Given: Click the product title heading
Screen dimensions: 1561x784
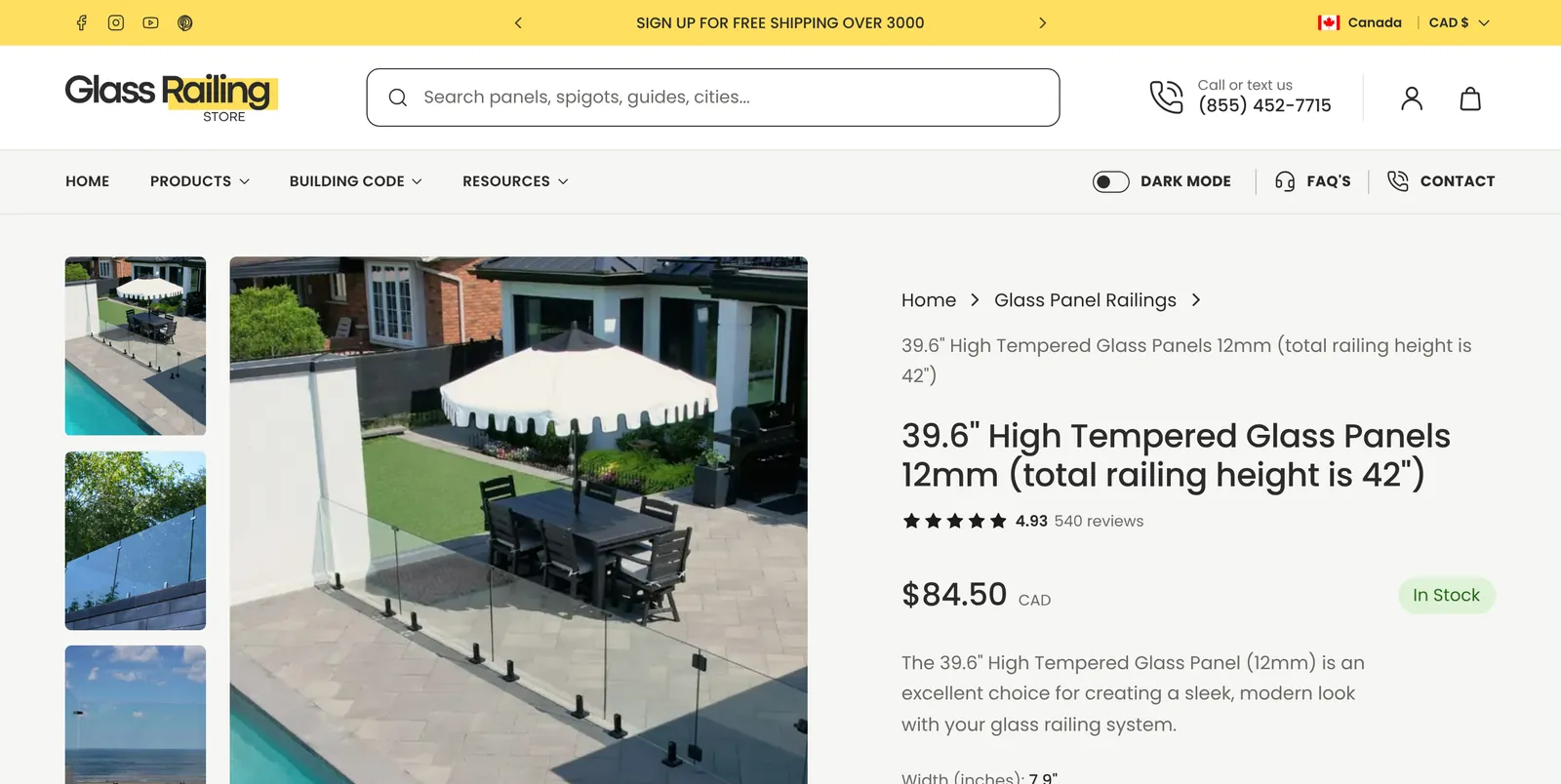Looking at the screenshot, I should point(1176,455).
